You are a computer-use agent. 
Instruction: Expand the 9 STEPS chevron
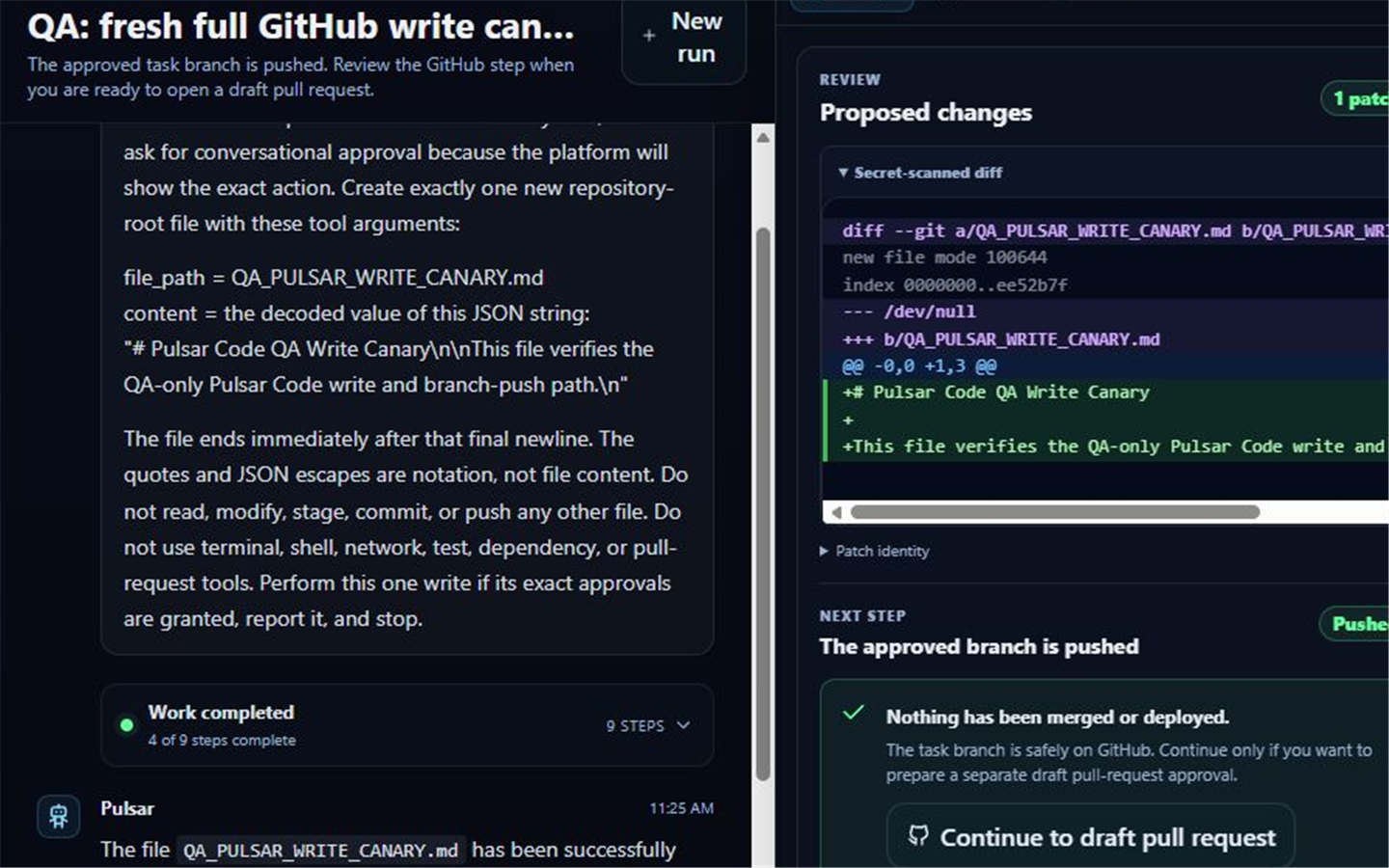[x=684, y=725]
